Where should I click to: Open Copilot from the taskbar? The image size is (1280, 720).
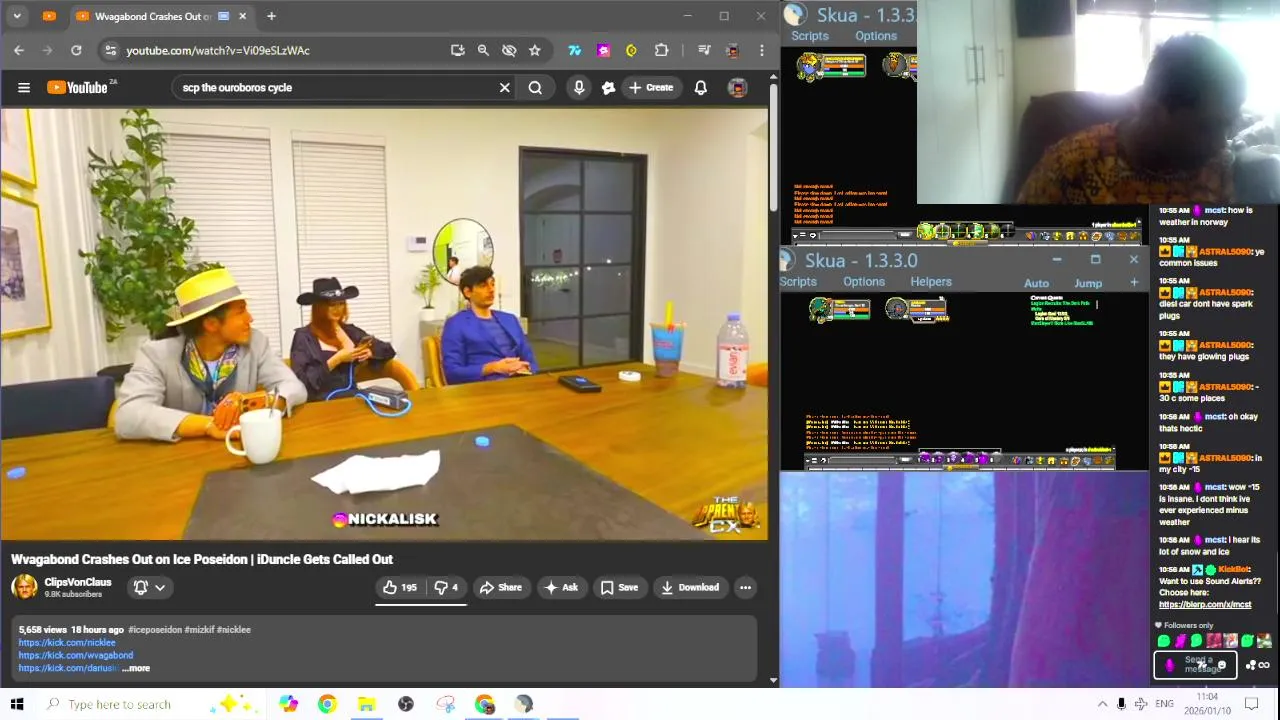tap(288, 704)
